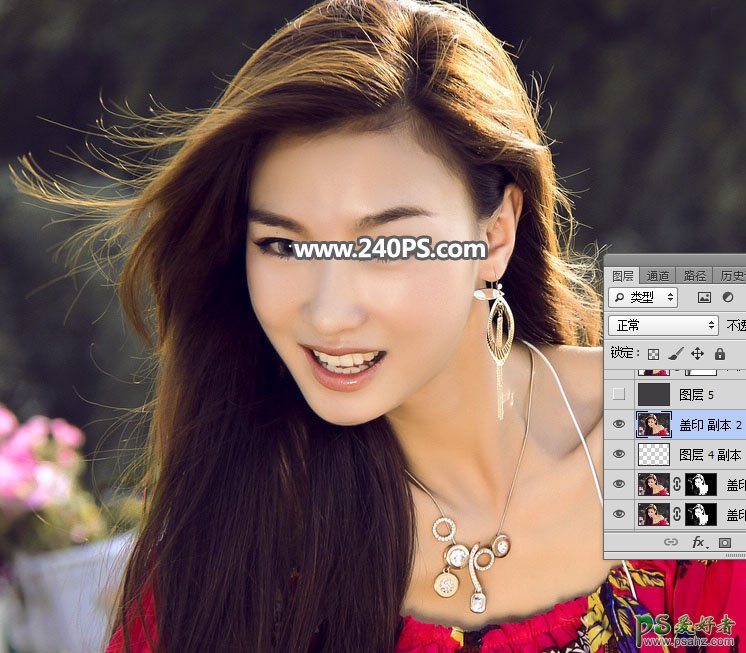Image resolution: width=746 pixels, height=653 pixels.
Task: Add a layer mask using bottom icon
Action: click(x=725, y=542)
